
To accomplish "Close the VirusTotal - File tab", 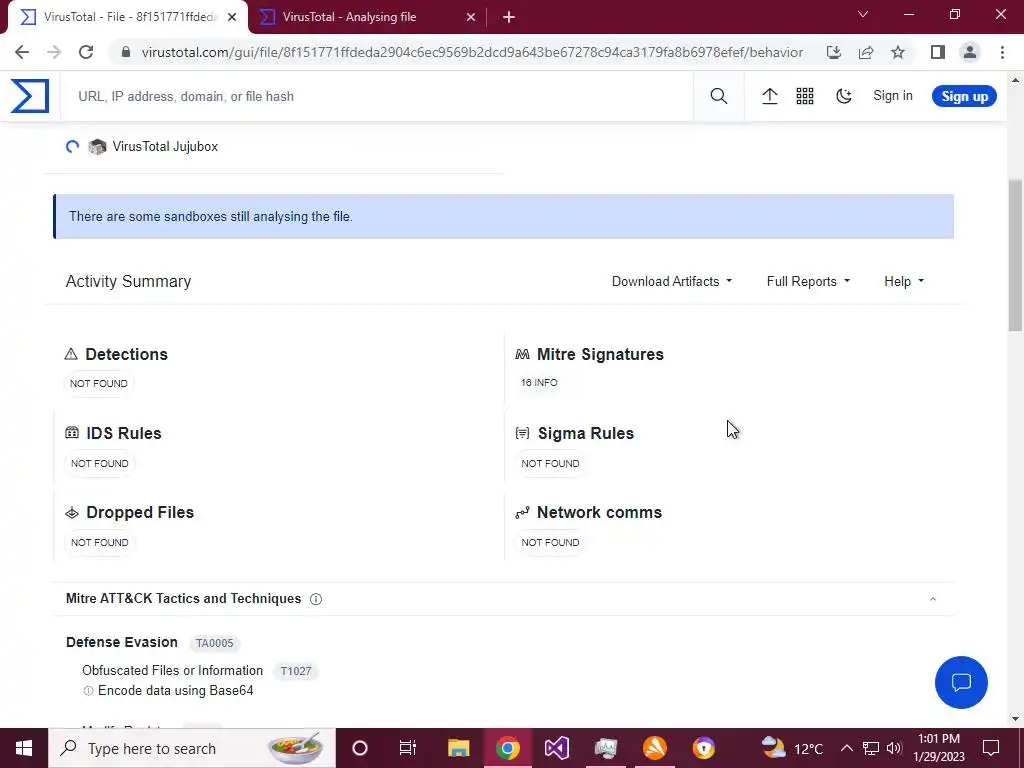I will (232, 18).
